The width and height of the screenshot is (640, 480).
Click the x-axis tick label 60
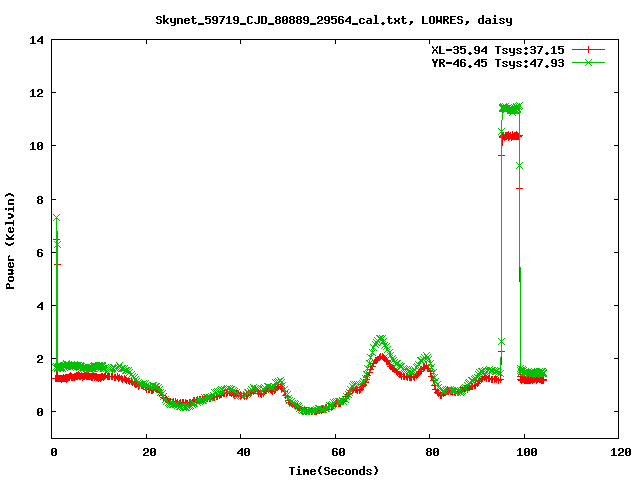pyautogui.click(x=338, y=452)
